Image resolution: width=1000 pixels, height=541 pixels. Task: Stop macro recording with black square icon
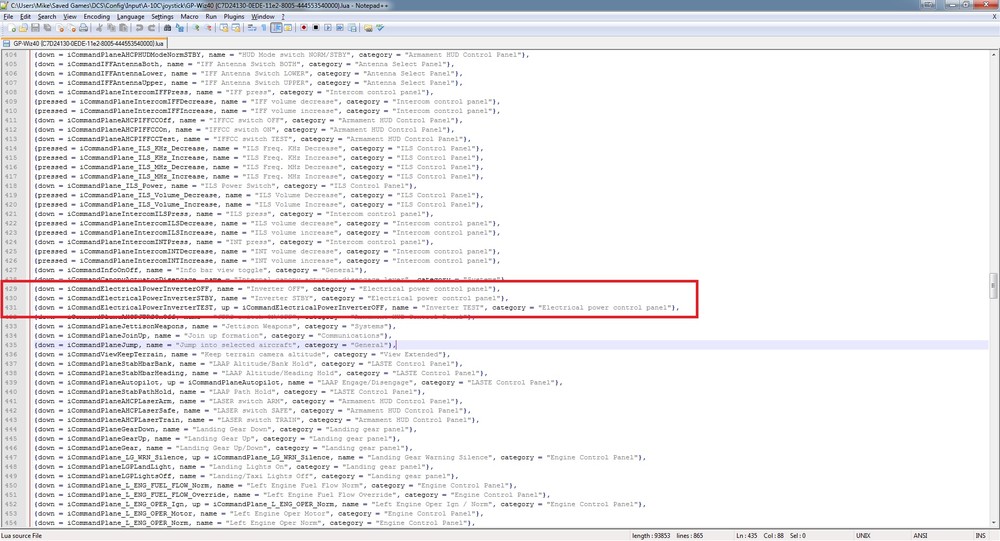316,28
